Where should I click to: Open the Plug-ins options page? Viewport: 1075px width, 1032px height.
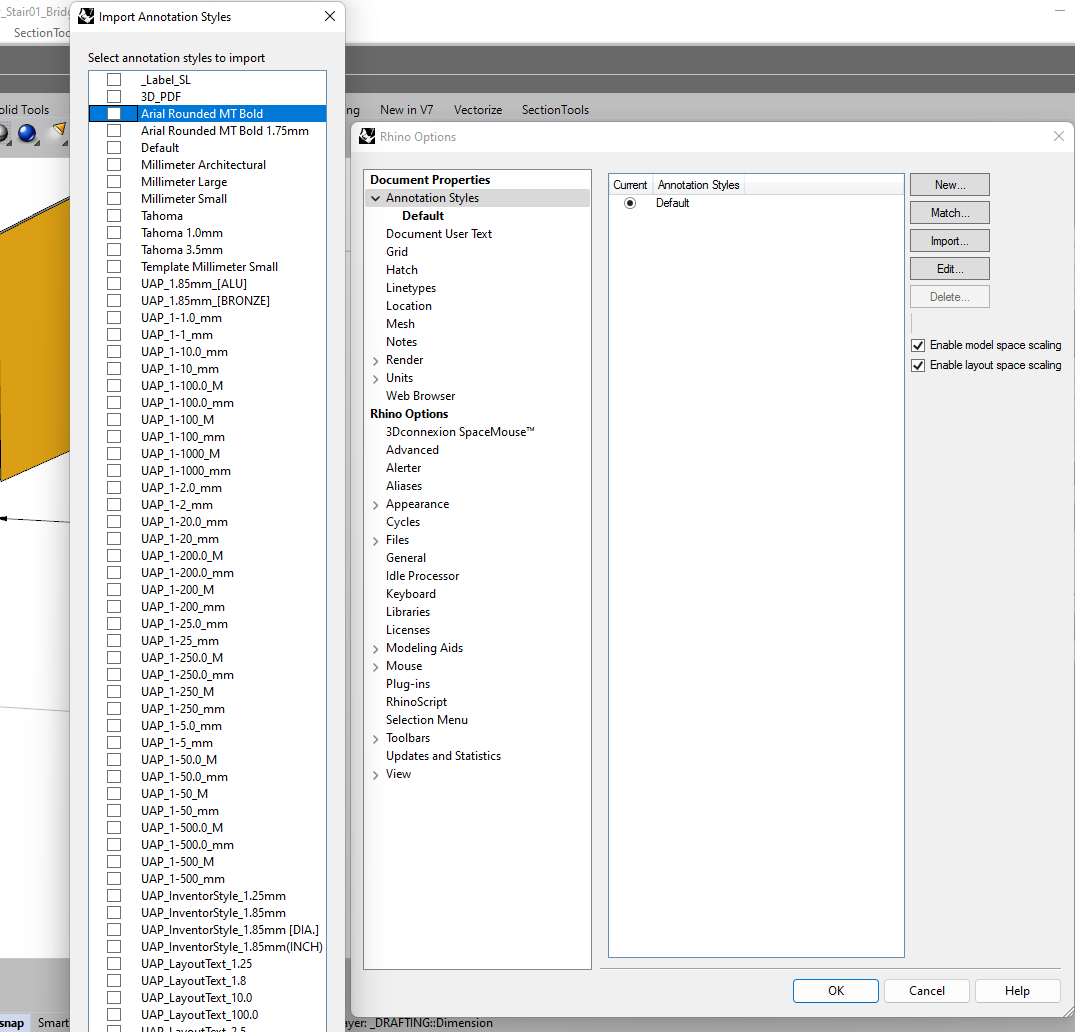point(408,684)
